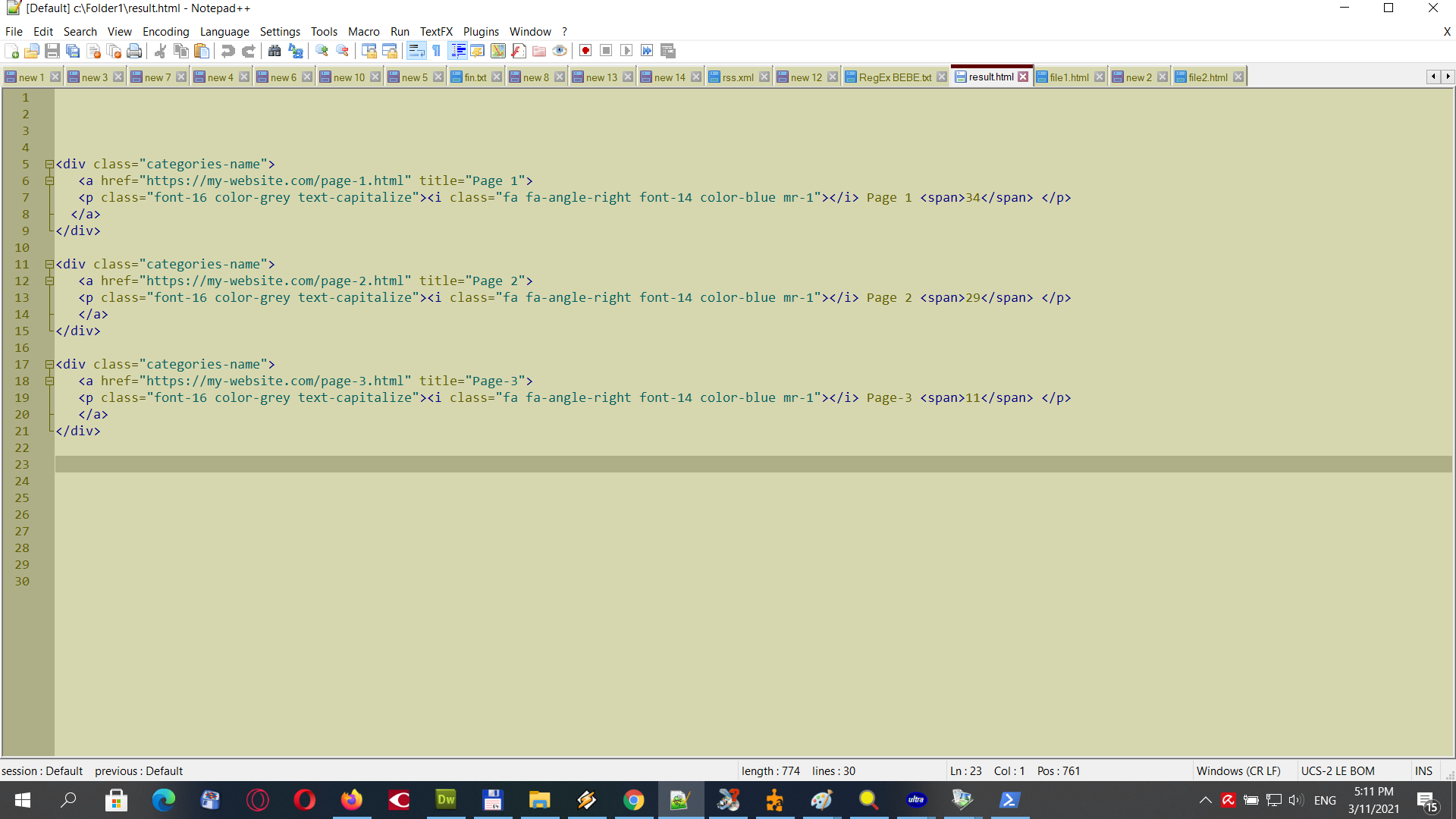1456x819 pixels.
Task: Open Find with the binoculars icon
Action: 275,51
